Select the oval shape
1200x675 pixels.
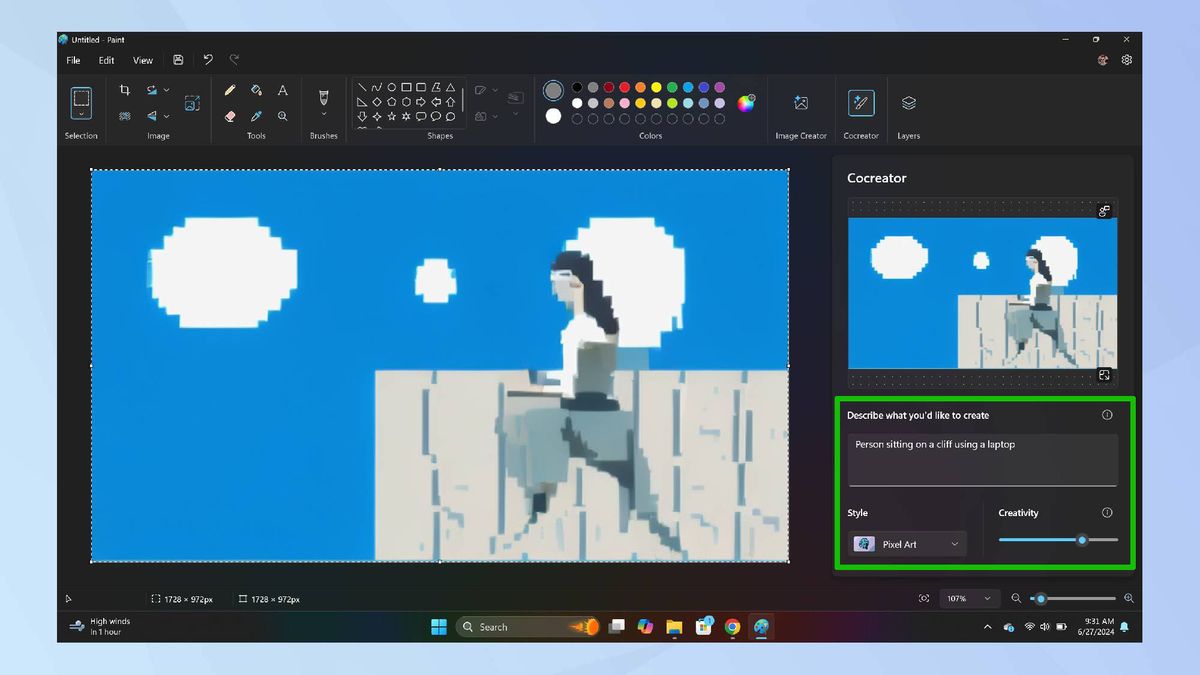point(390,86)
